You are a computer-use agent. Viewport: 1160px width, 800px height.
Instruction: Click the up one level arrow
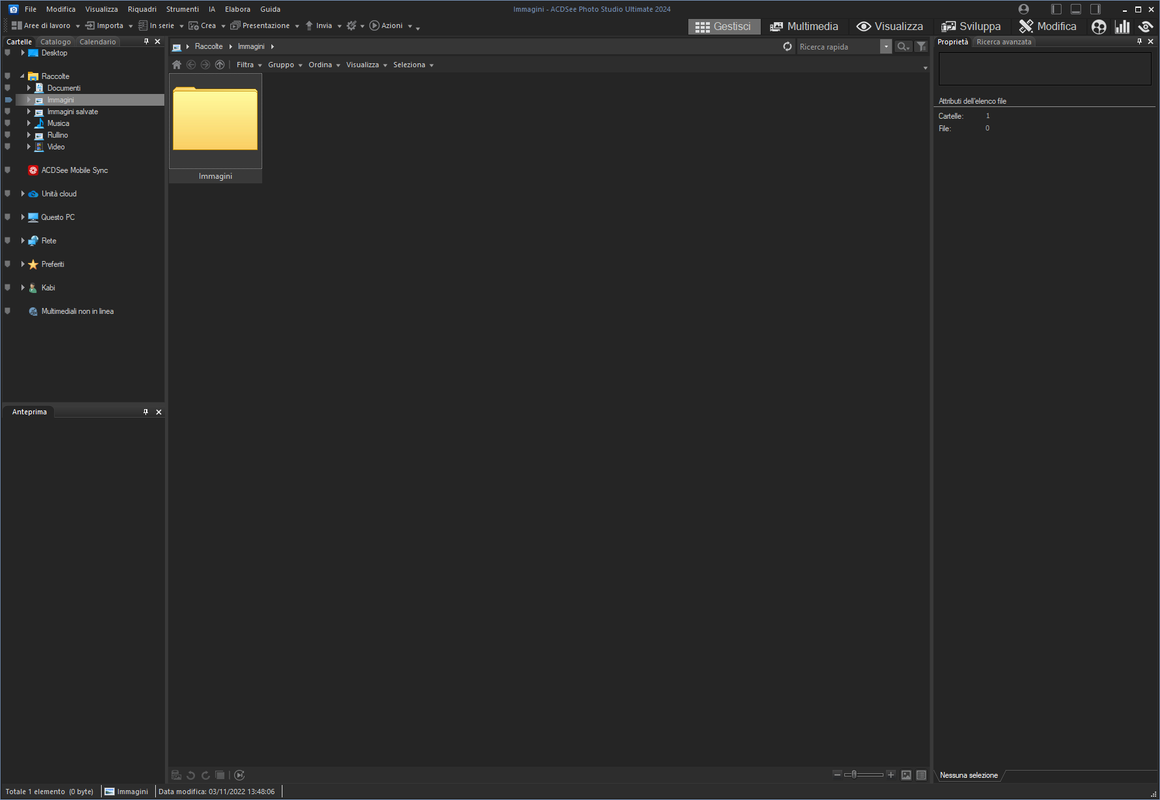pyautogui.click(x=220, y=65)
